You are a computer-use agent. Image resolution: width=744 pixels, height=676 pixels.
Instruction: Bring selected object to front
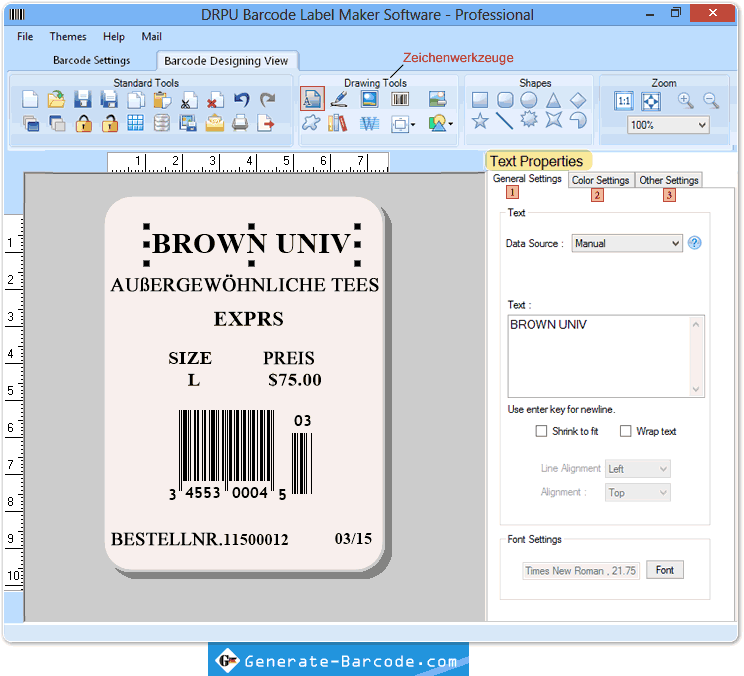[31, 124]
